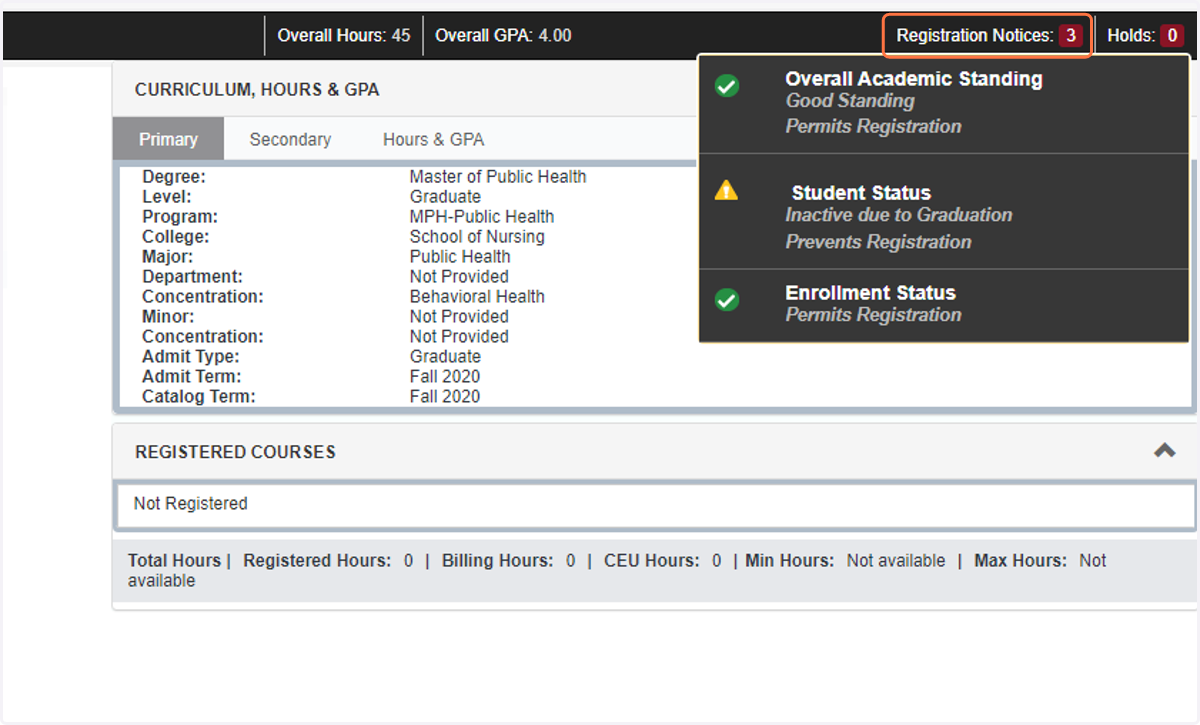Click the Degree: label

174,177
